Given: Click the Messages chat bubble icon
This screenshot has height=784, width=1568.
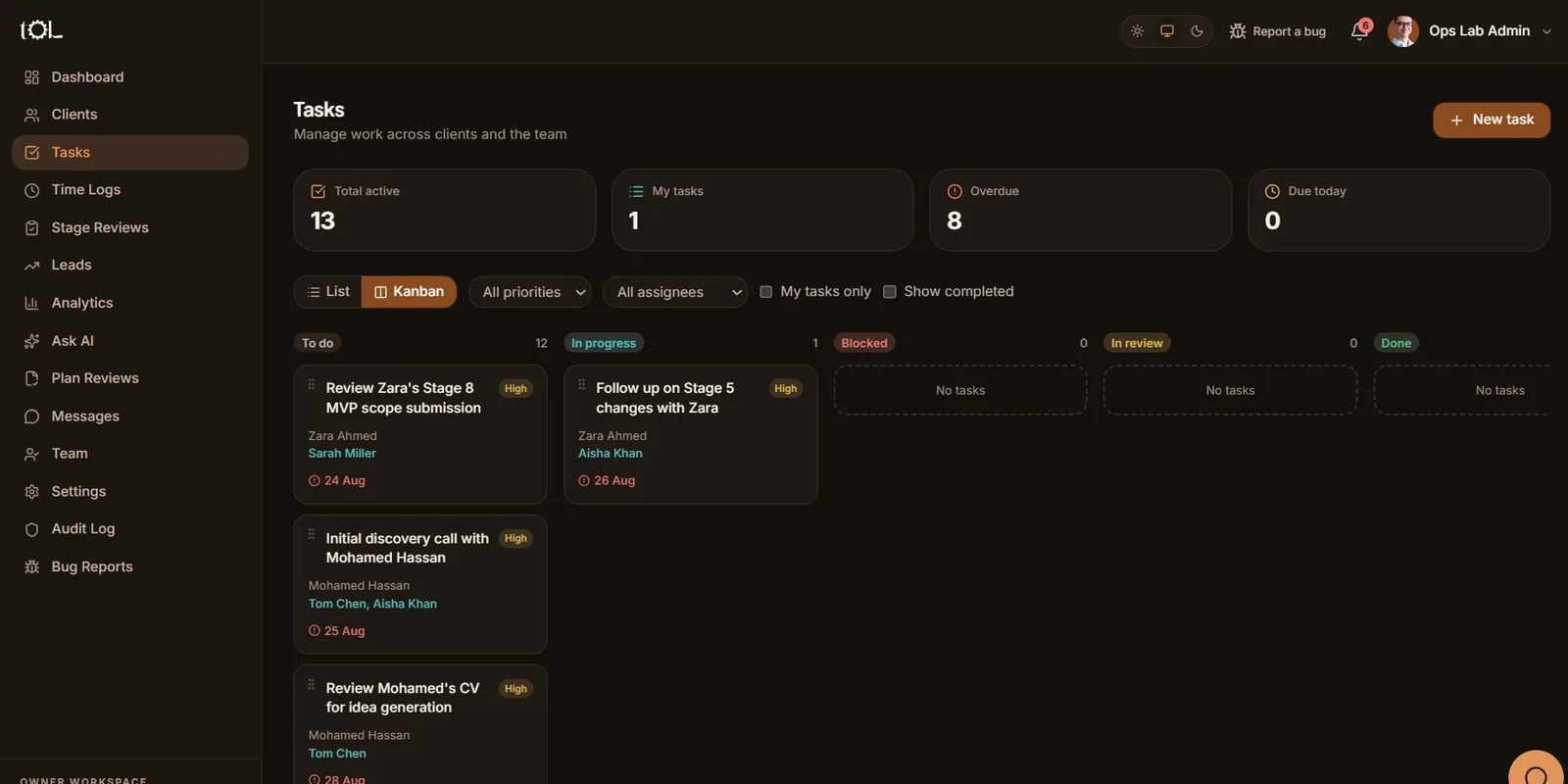Looking at the screenshot, I should point(31,416).
